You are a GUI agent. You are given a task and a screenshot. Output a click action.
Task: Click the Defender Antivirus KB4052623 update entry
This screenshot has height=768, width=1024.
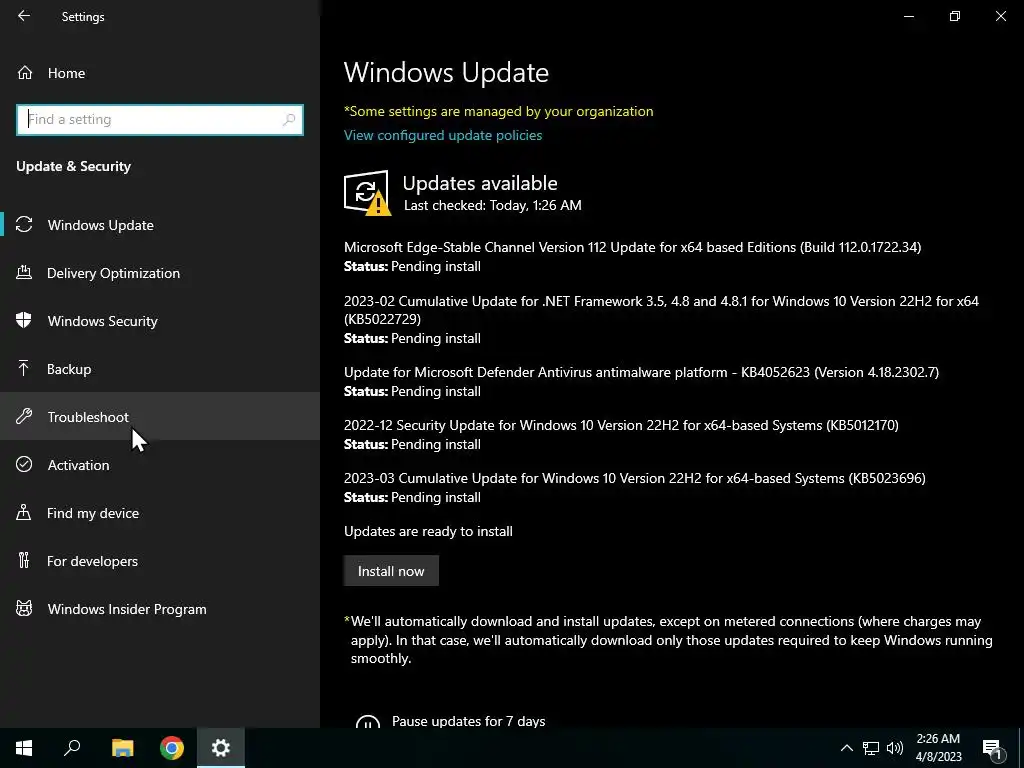[641, 381]
